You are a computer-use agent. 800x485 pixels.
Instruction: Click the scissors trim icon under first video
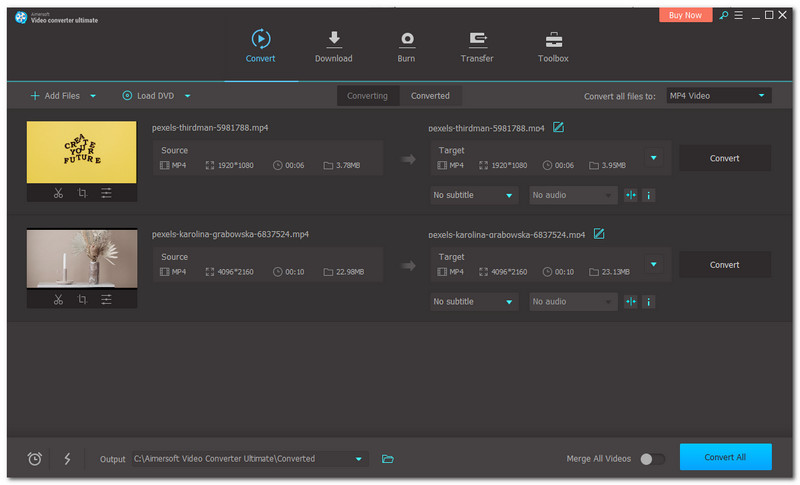coord(58,193)
